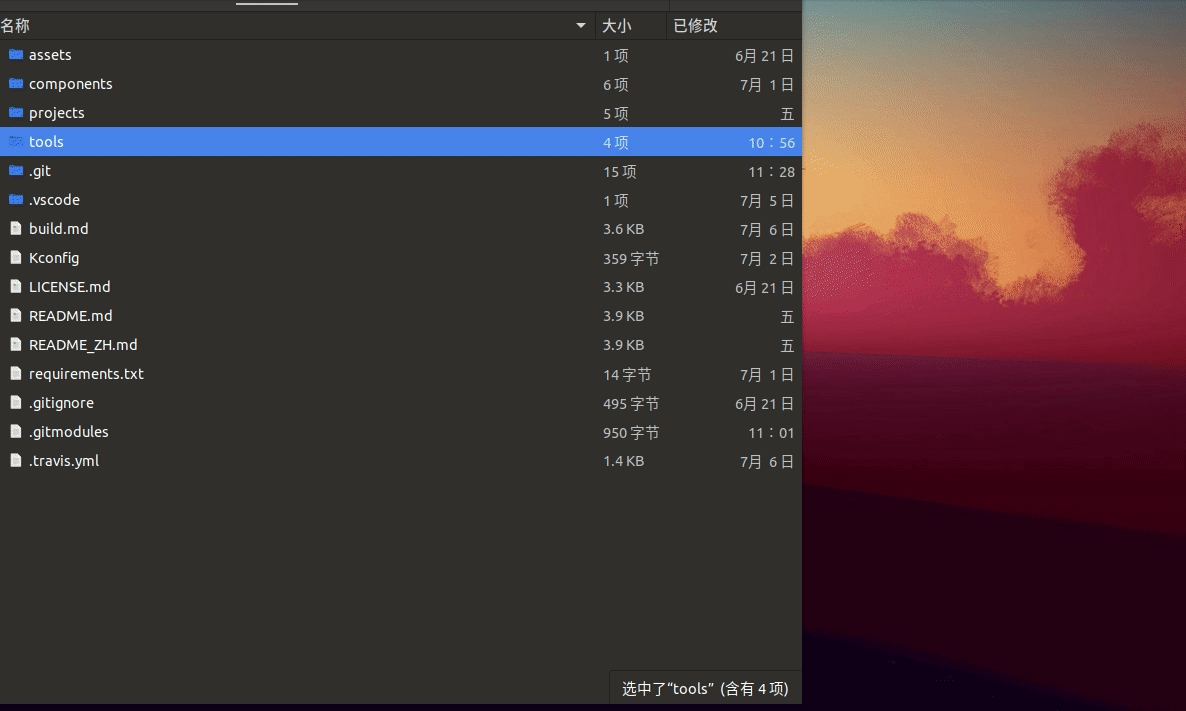Select the .travis.yml file name

pos(64,461)
